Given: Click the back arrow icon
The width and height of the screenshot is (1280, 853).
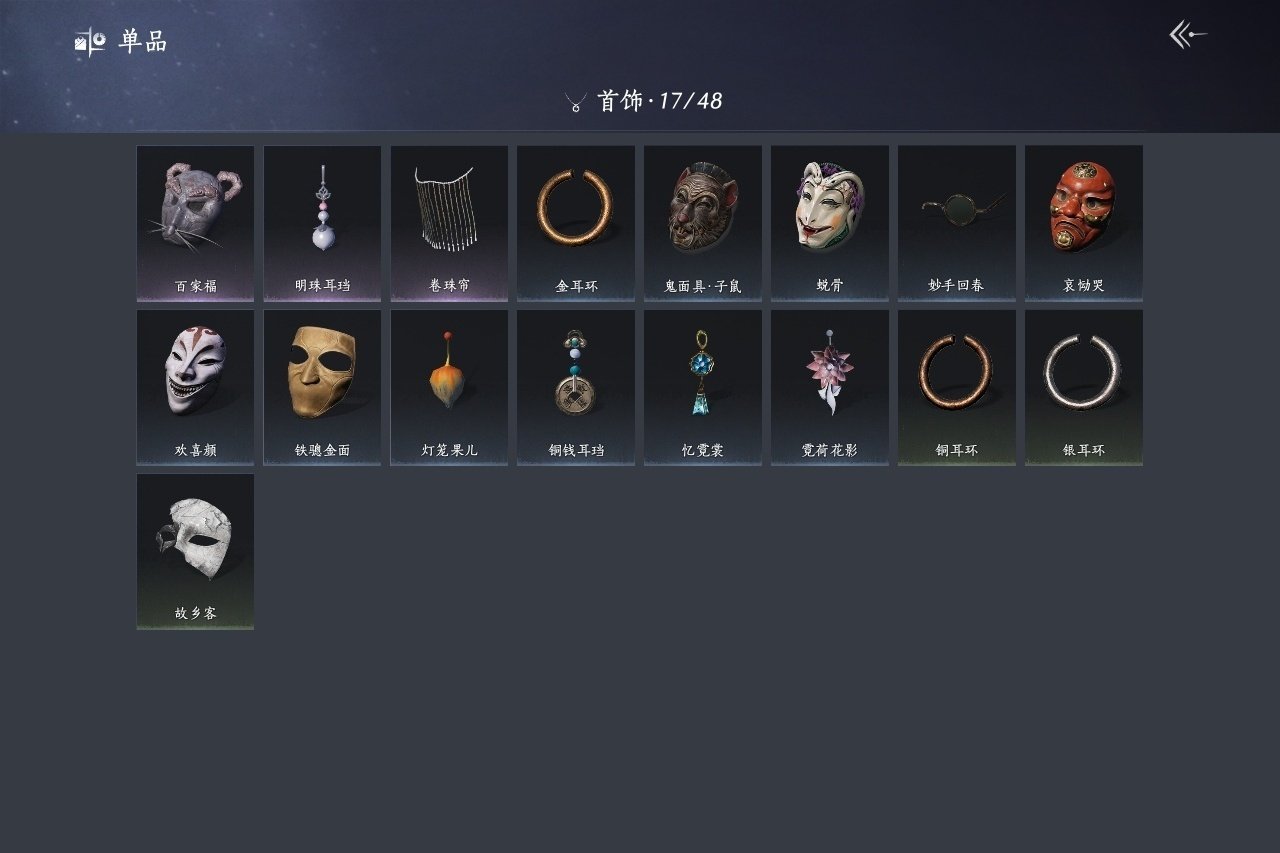Looking at the screenshot, I should (x=1188, y=35).
